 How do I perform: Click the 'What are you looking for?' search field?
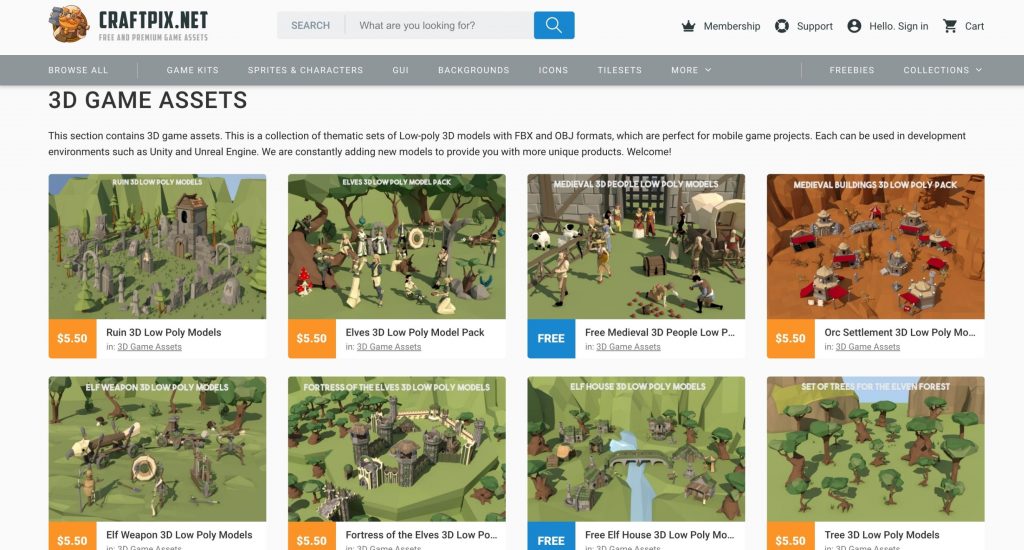(439, 25)
